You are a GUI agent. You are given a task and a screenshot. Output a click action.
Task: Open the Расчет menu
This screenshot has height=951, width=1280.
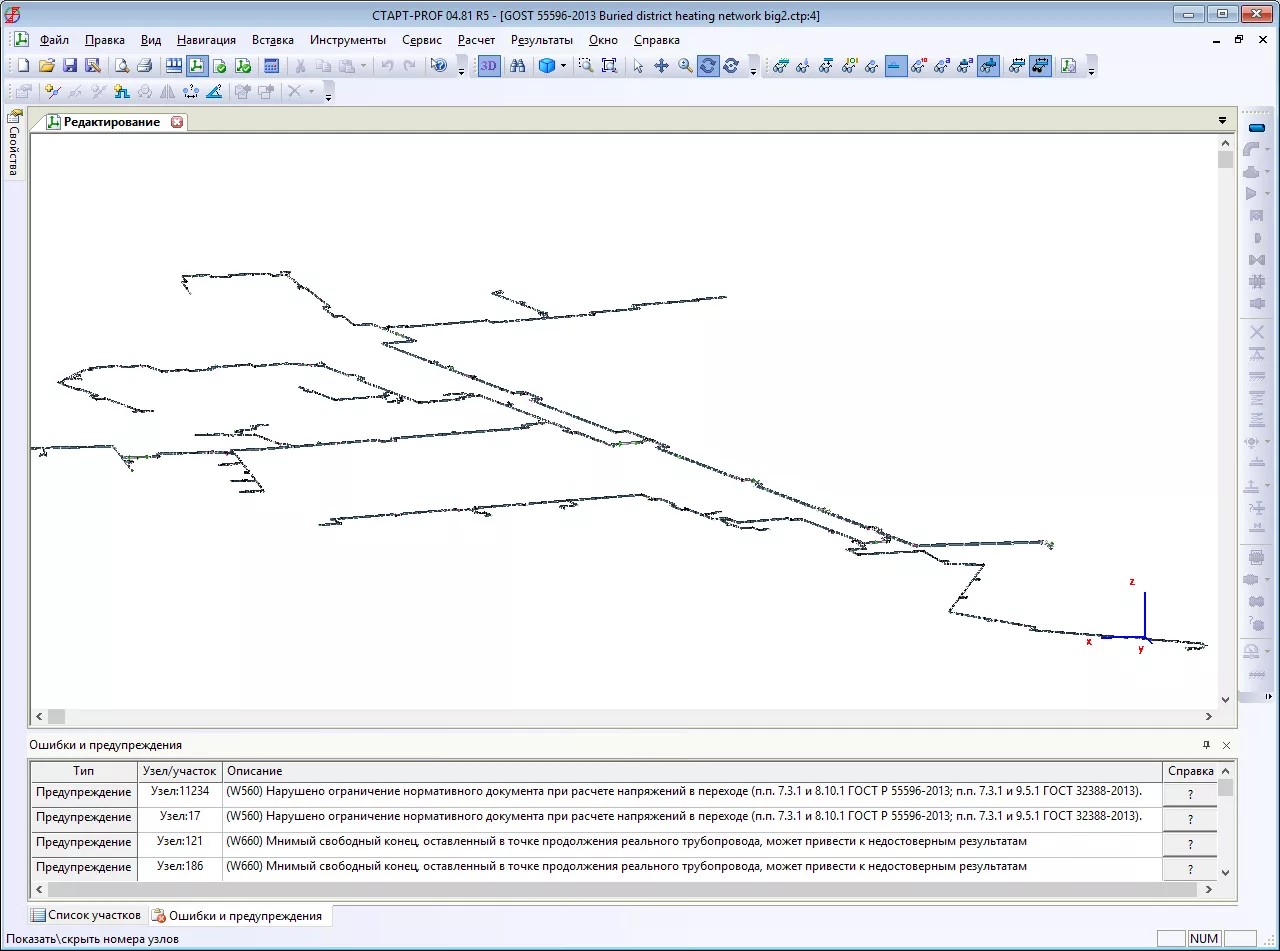coord(476,40)
